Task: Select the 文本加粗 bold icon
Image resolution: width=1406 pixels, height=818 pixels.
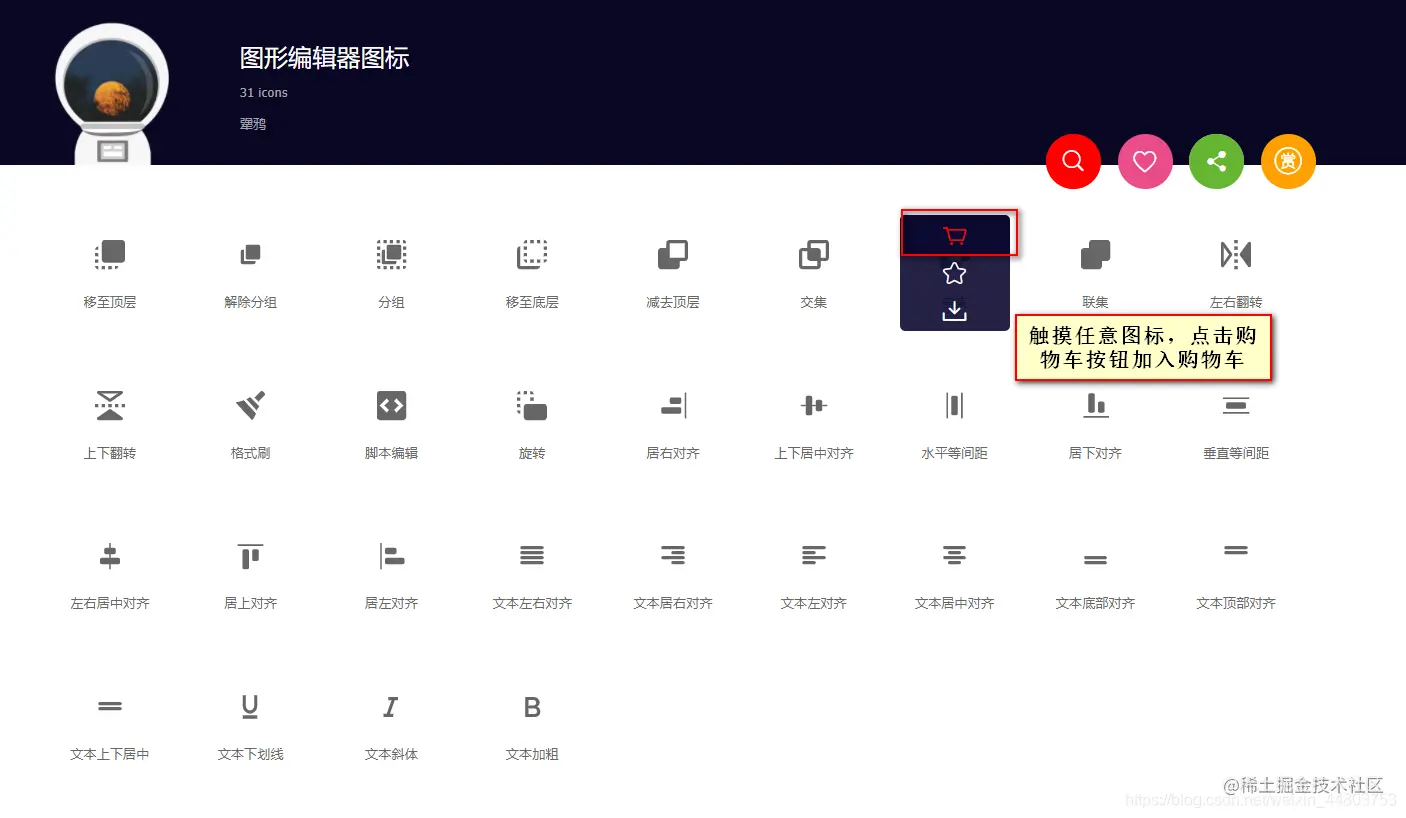Action: click(x=531, y=706)
